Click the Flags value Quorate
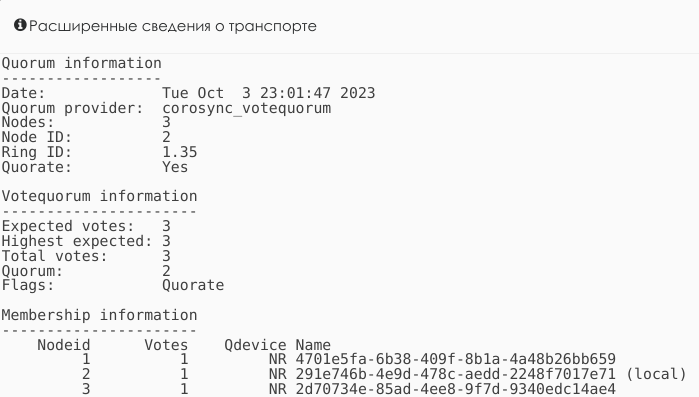The width and height of the screenshot is (699, 397). pyautogui.click(x=193, y=285)
